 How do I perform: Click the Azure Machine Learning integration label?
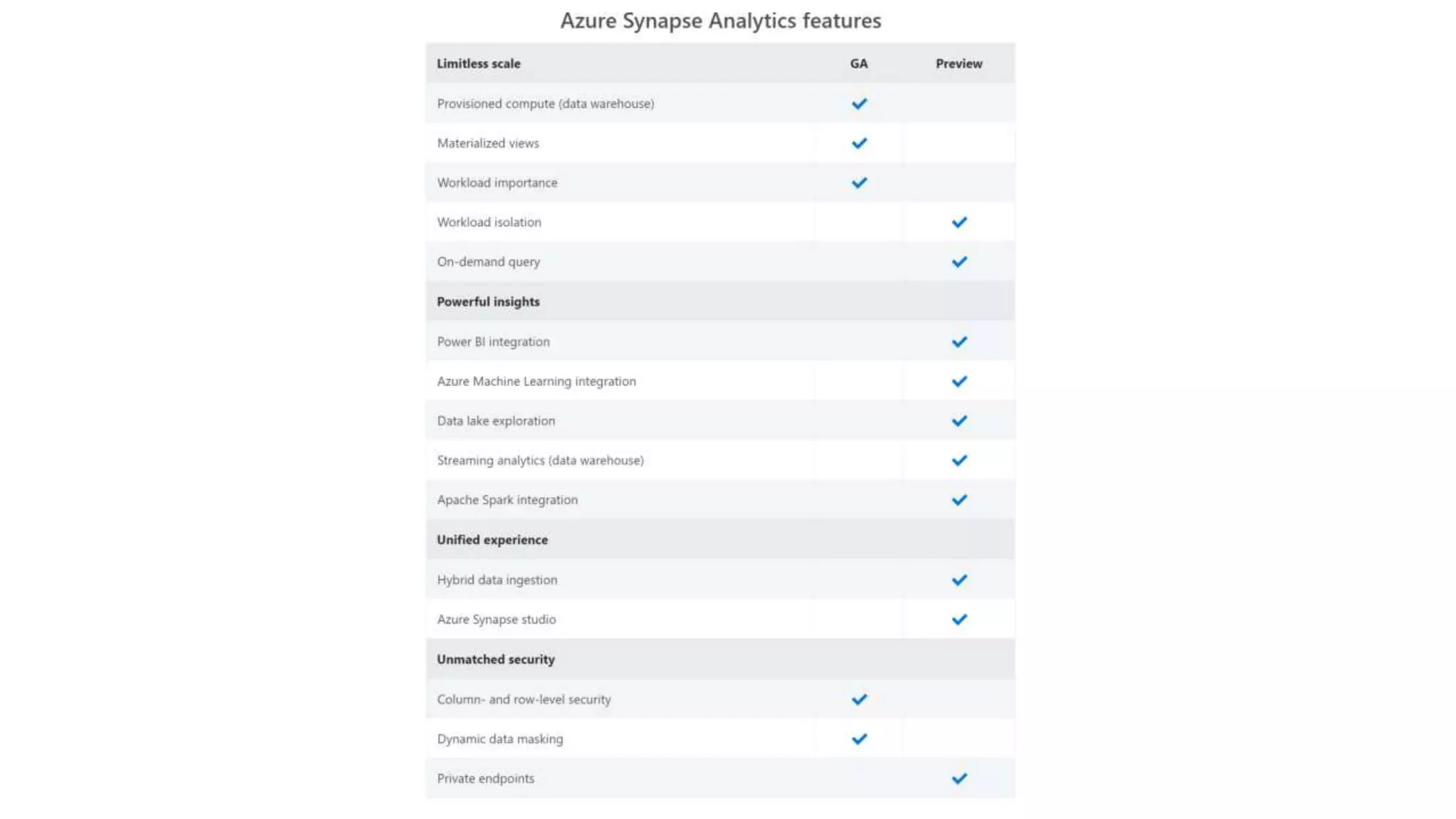click(x=536, y=382)
